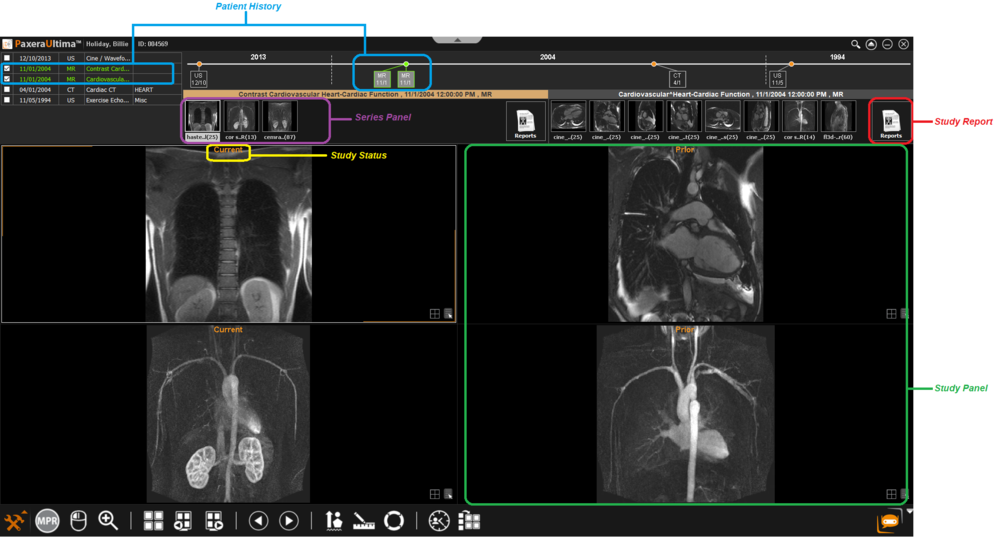This screenshot has width=1000, height=537.
Task: Open the tools wrench and hammer menu
Action: click(x=16, y=521)
